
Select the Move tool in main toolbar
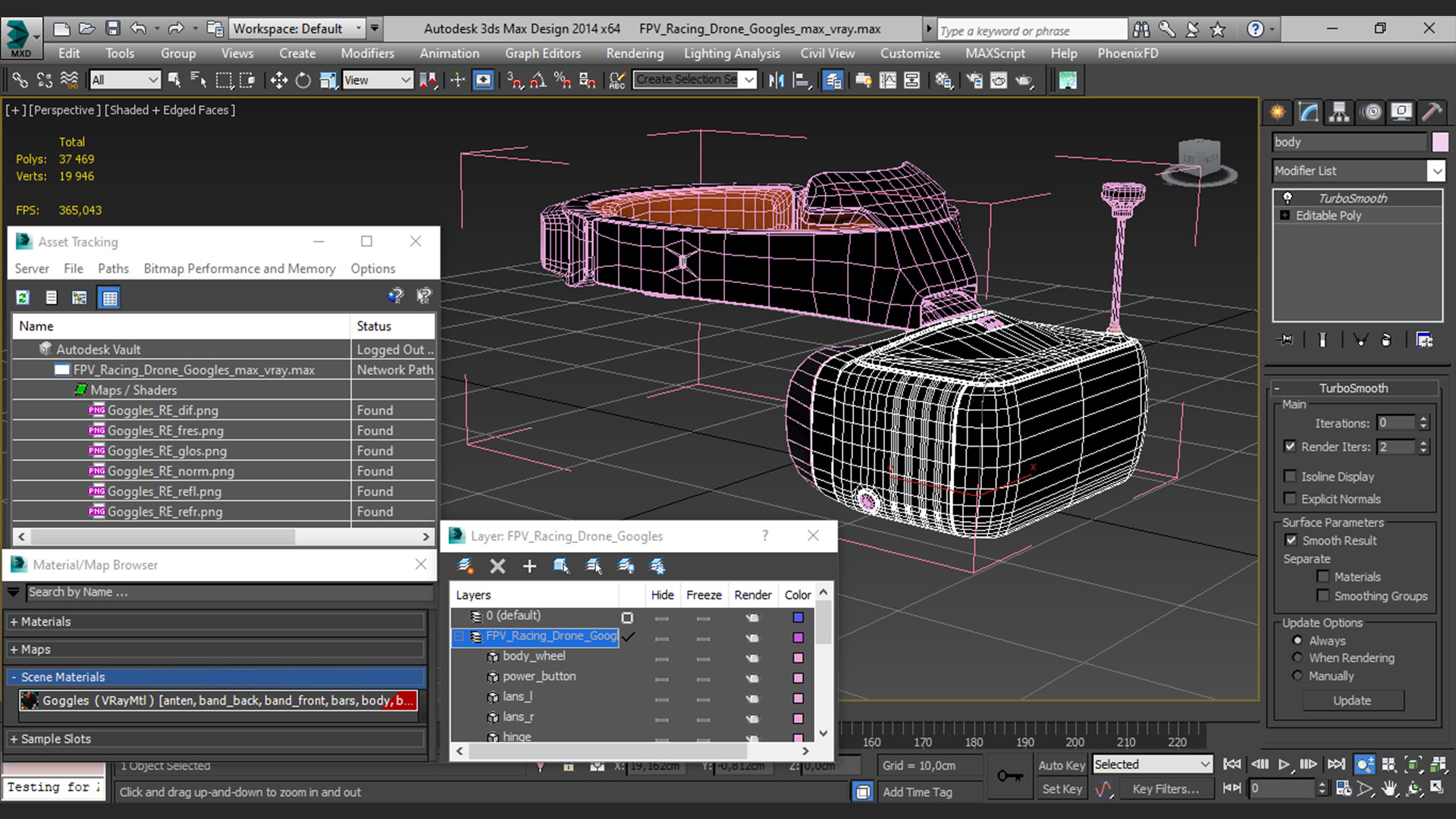pyautogui.click(x=278, y=80)
